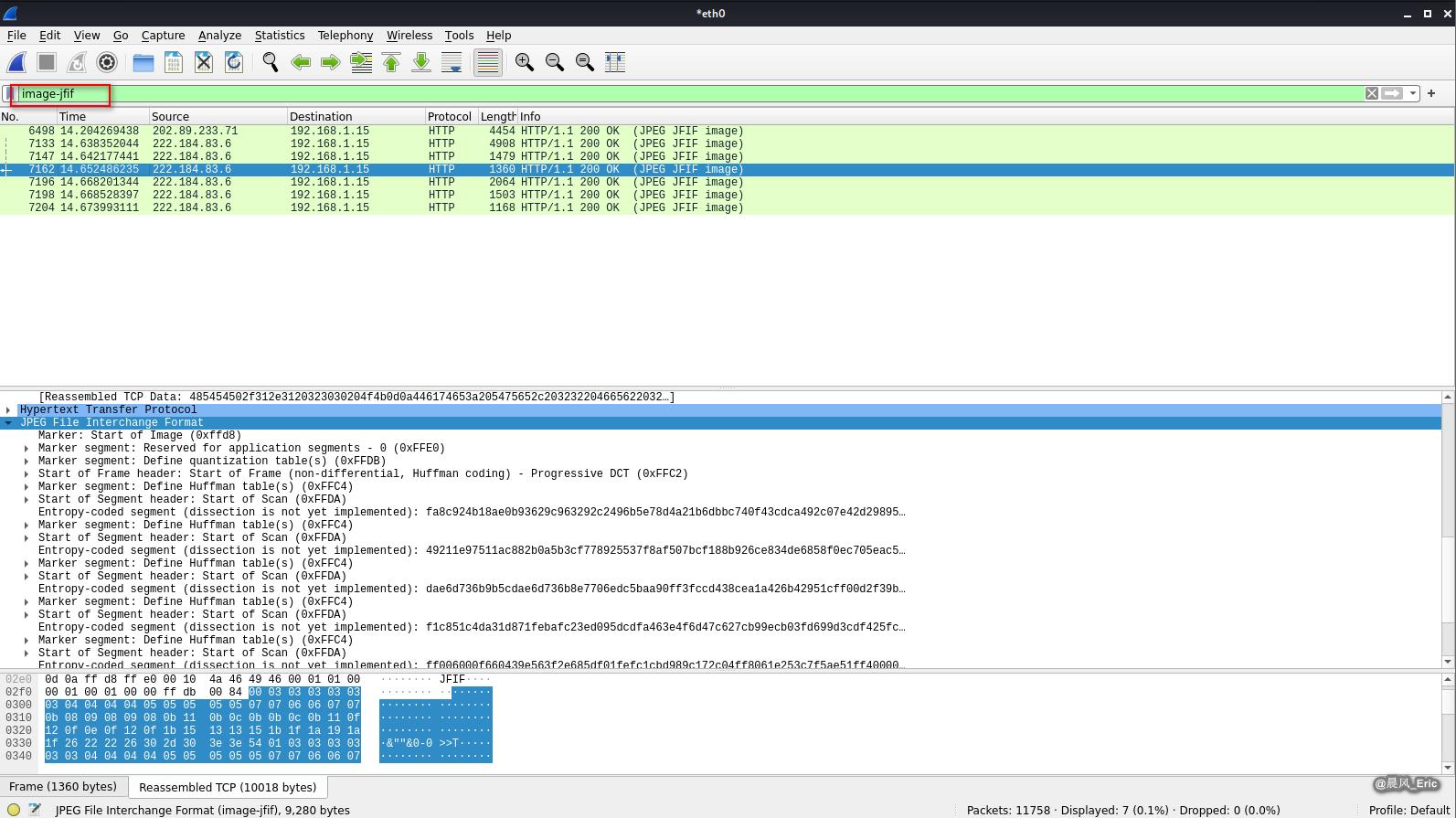Jump to the last packet
Image resolution: width=1456 pixels, height=818 pixels.
click(421, 62)
